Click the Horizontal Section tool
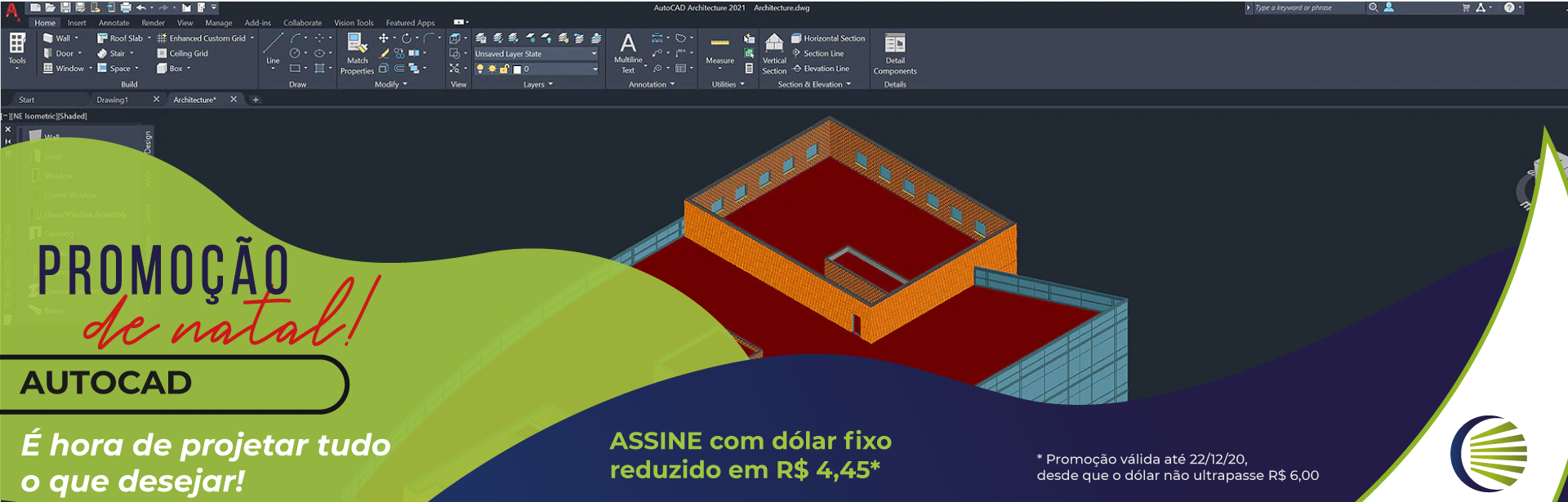This screenshot has height=502, width=1568. pos(828,38)
